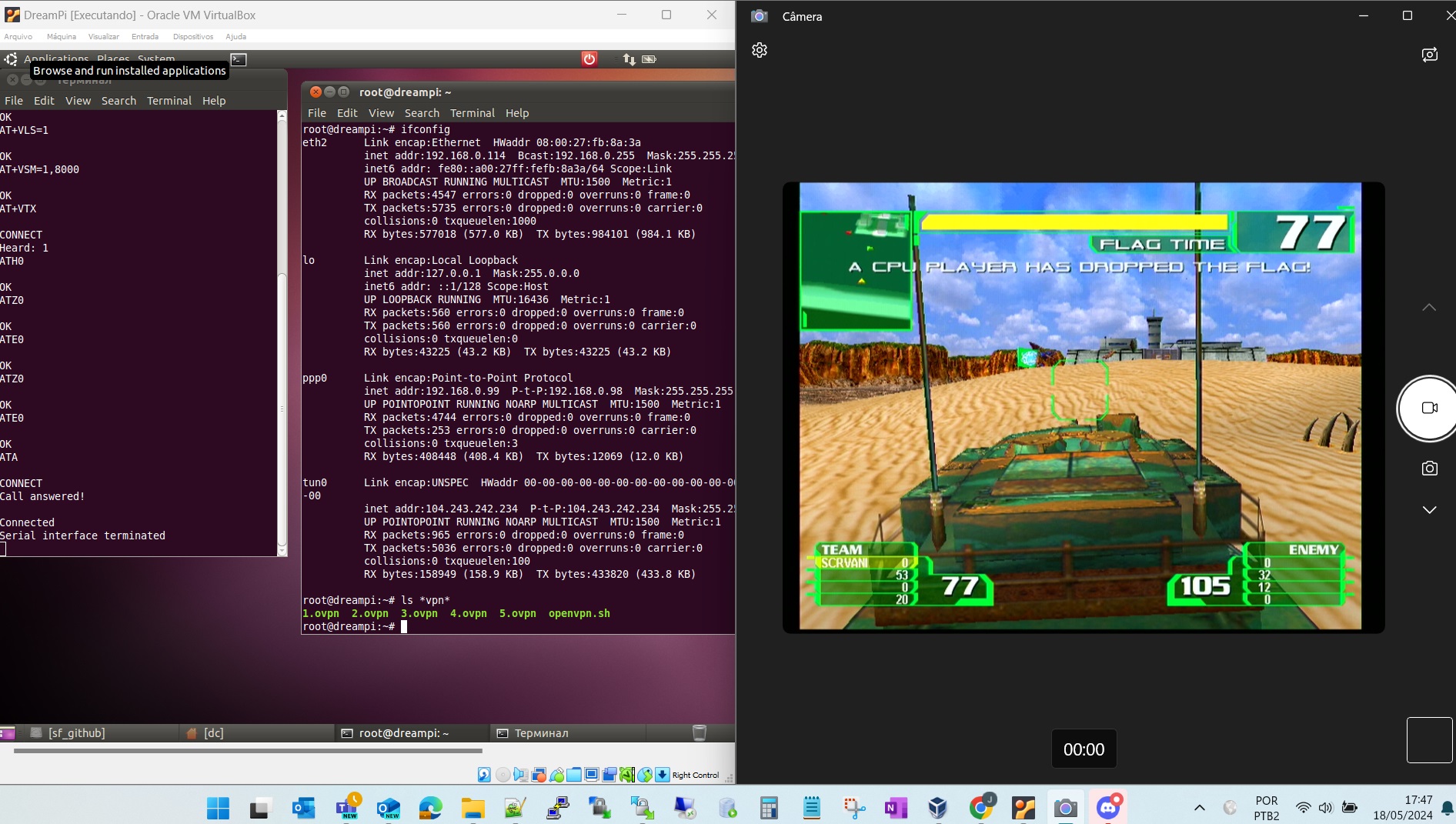
Task: Click VirtualBox keyboard capture arrow indicator
Action: coord(663,775)
